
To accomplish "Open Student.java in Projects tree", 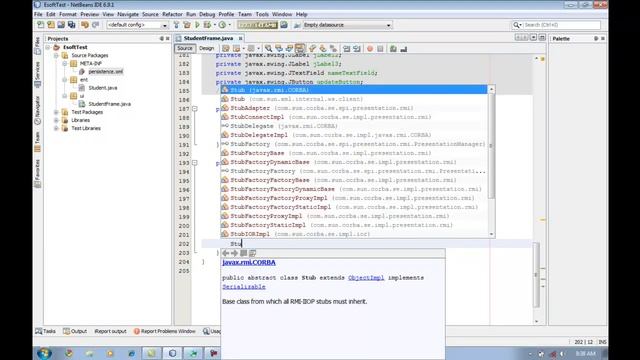I will 103,88.
